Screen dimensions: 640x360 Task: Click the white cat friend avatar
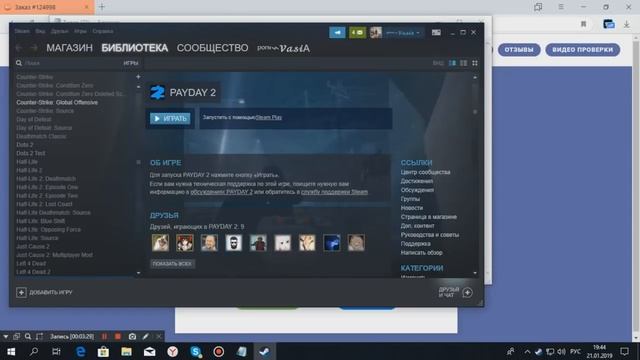283,243
